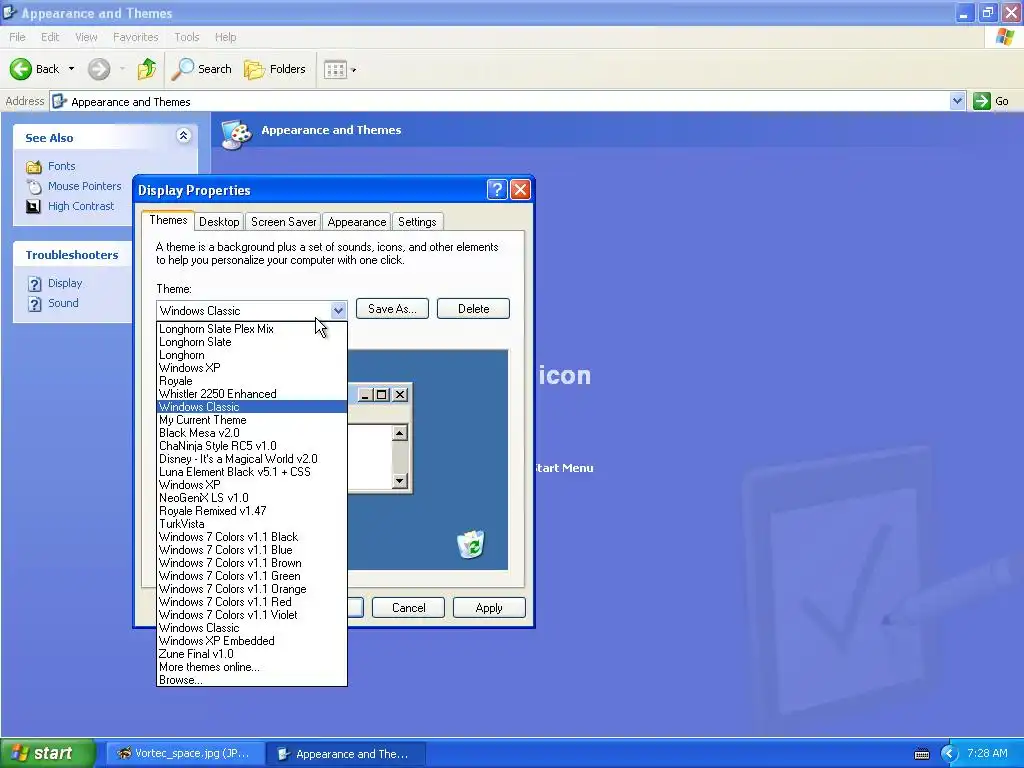The width and height of the screenshot is (1024, 768).
Task: Click the Display troubleshooter question icon
Action: [x=35, y=283]
